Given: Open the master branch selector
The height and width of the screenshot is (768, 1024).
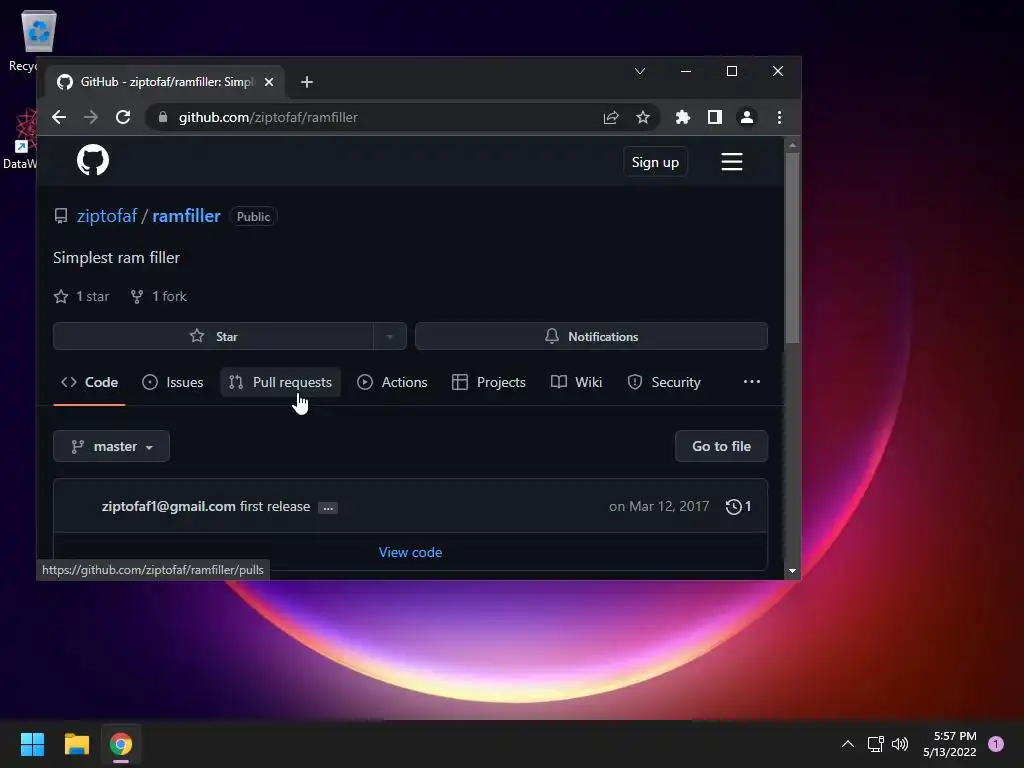Looking at the screenshot, I should 112,447.
